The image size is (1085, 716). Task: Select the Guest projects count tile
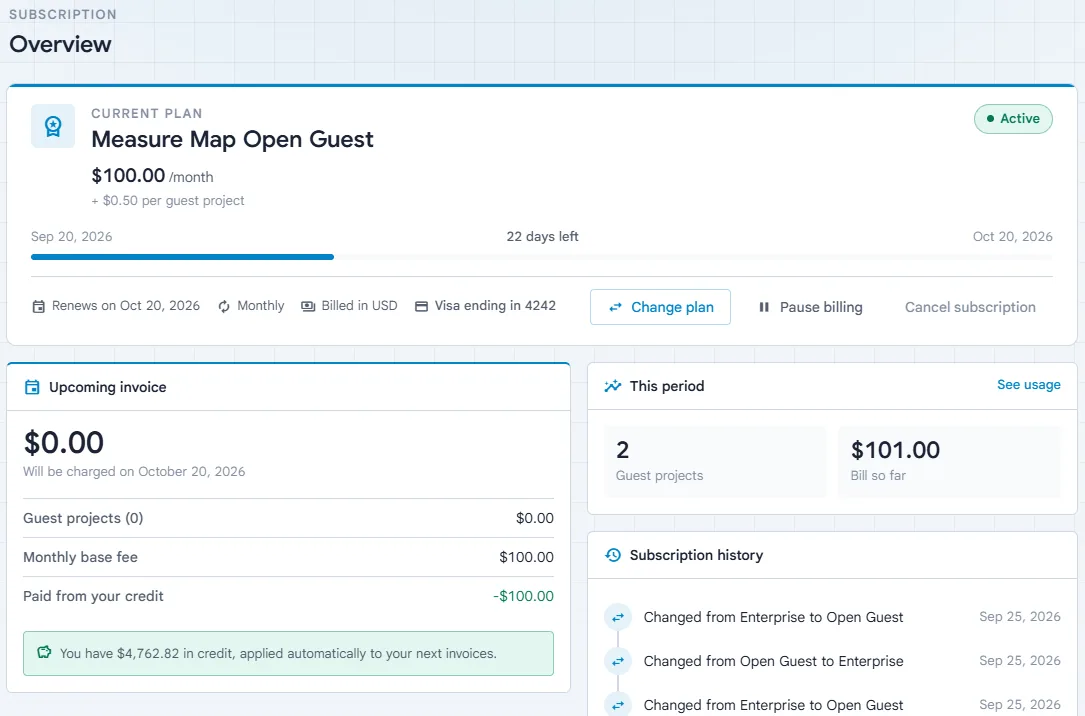pyautogui.click(x=715, y=461)
